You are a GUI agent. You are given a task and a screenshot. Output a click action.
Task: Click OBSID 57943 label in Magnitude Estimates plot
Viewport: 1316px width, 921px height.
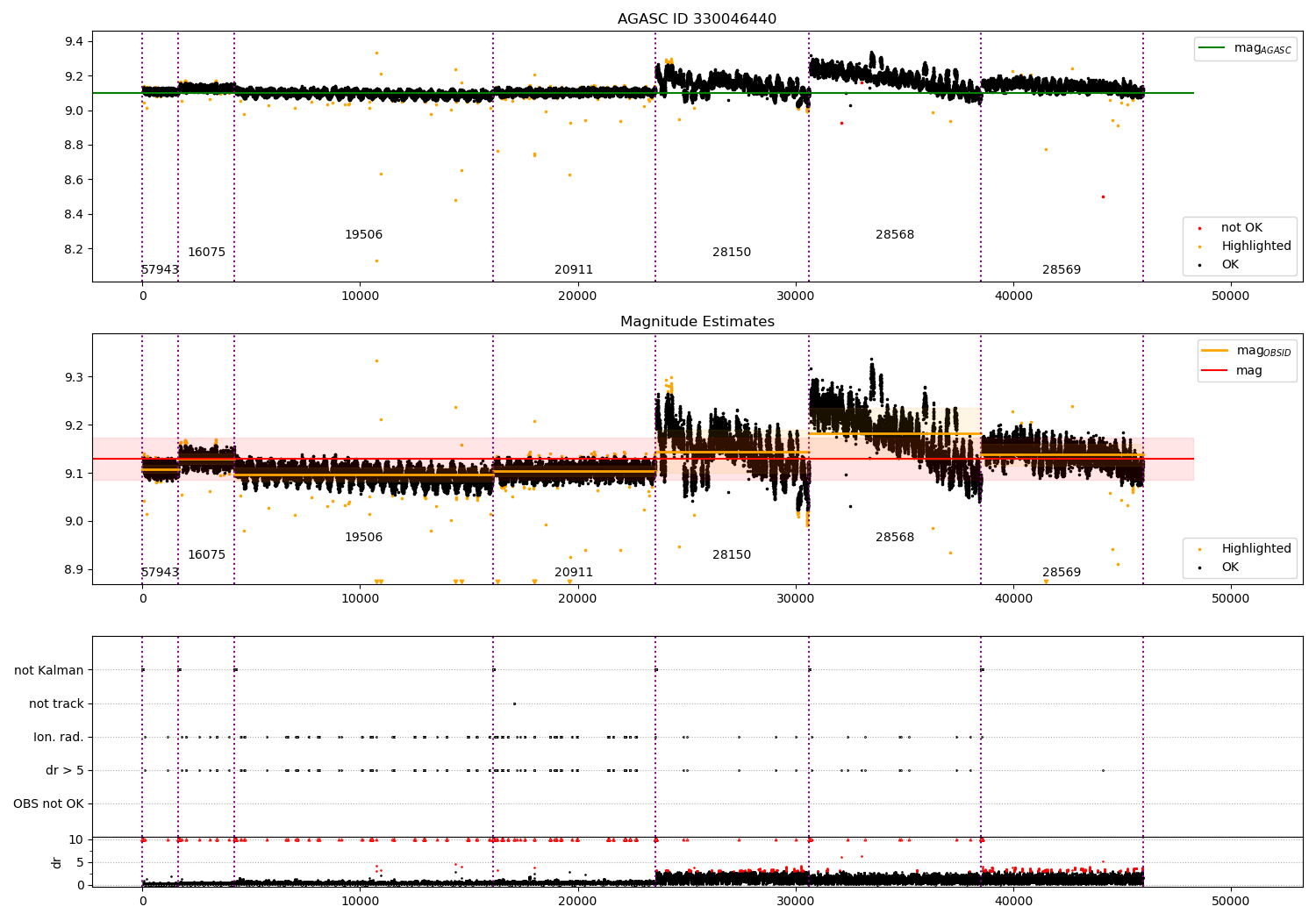(160, 573)
